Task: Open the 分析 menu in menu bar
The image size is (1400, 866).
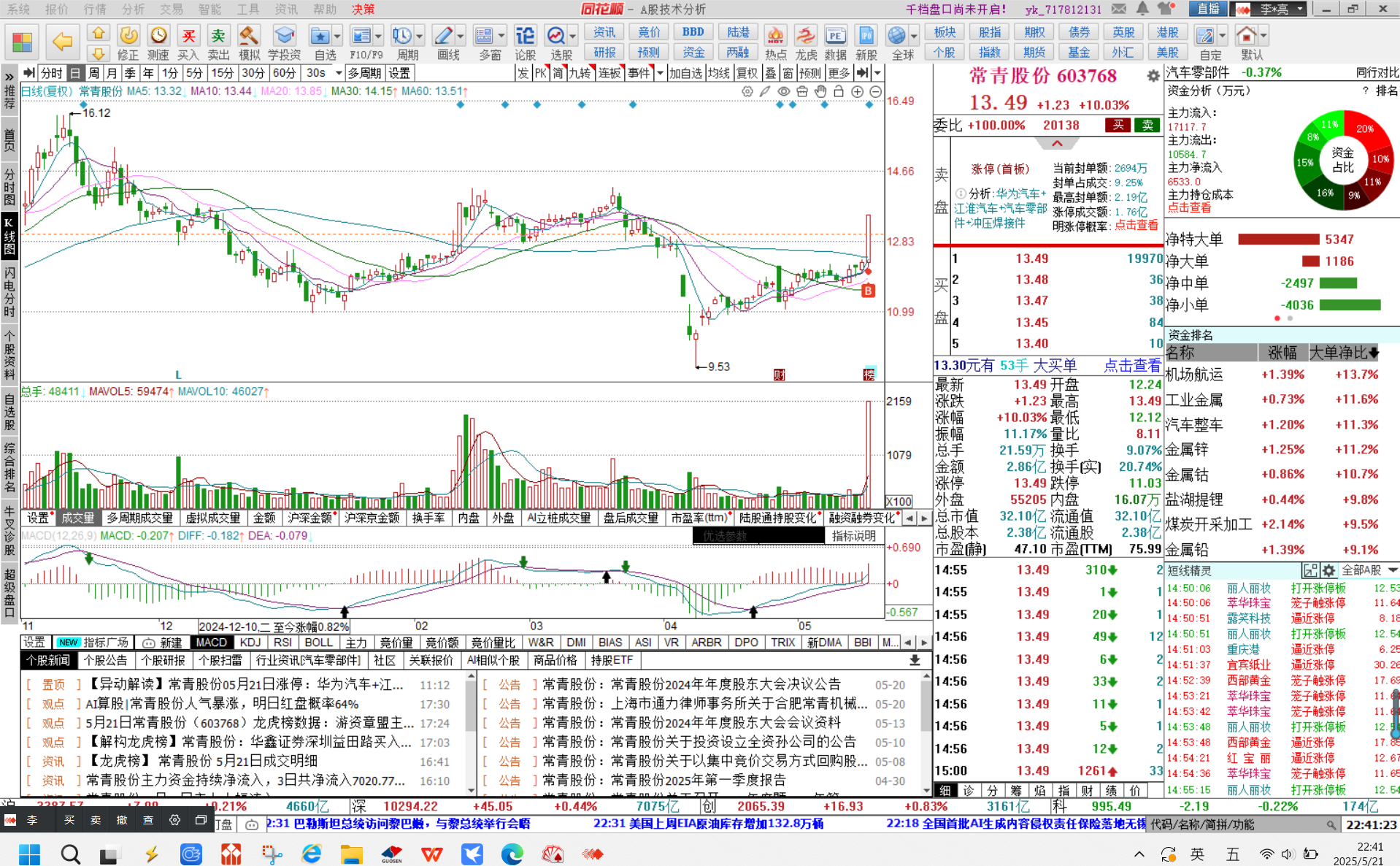Action: [x=133, y=9]
